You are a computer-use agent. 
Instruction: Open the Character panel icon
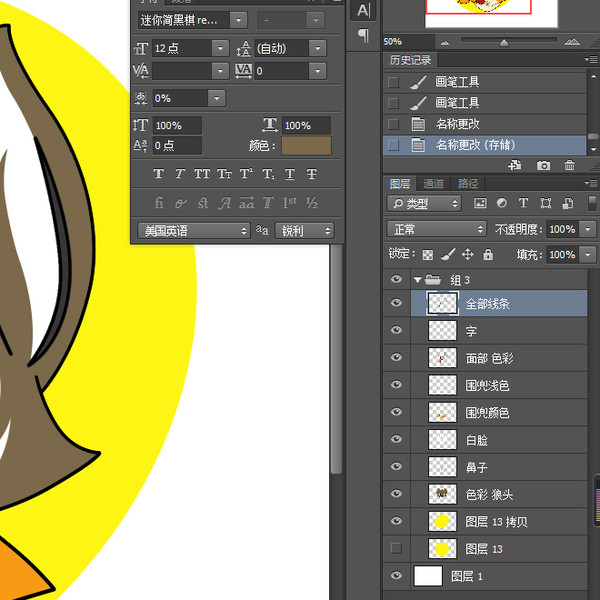coord(363,10)
